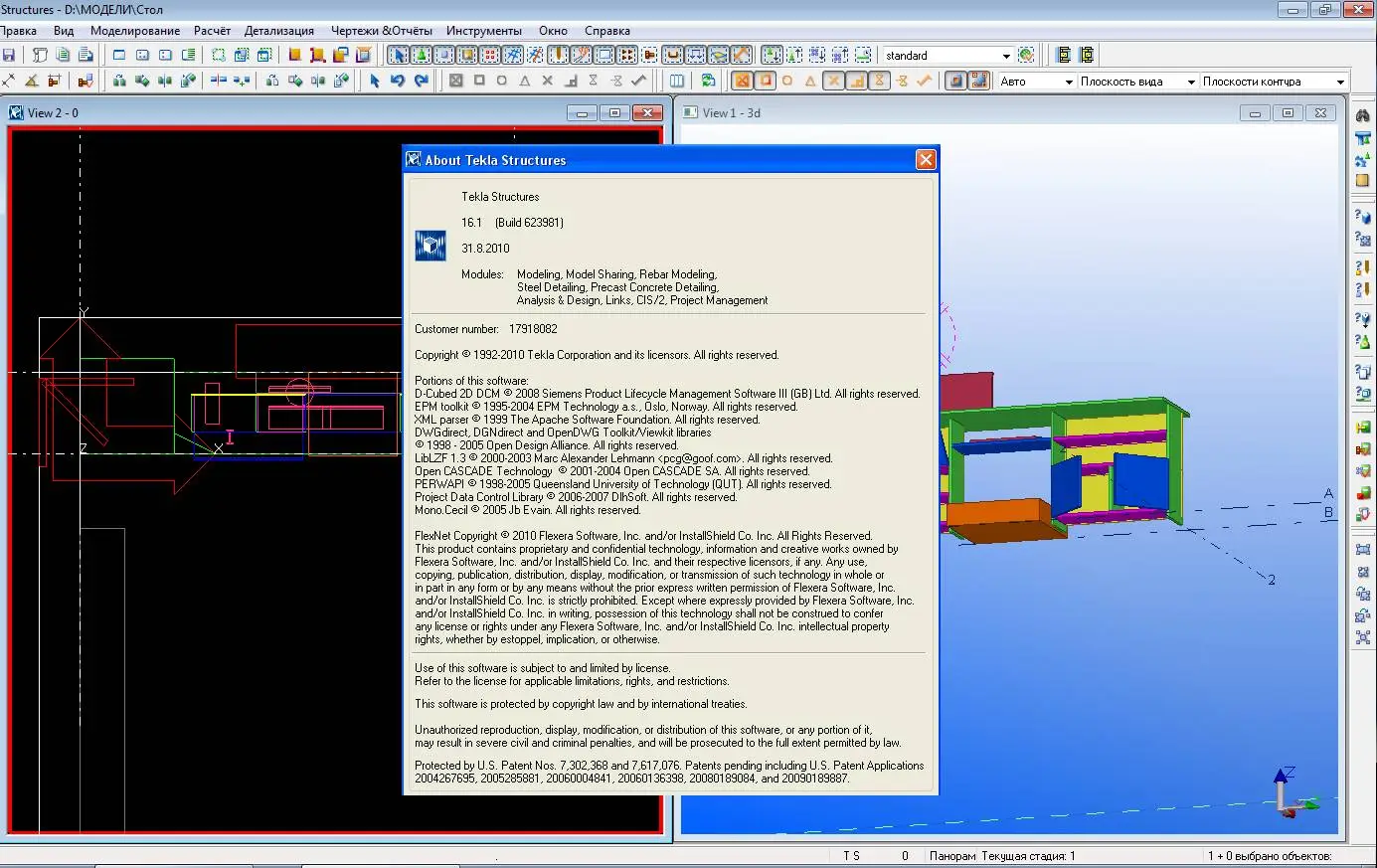Click the first blue window view icon
The width and height of the screenshot is (1377, 868).
pos(119,55)
